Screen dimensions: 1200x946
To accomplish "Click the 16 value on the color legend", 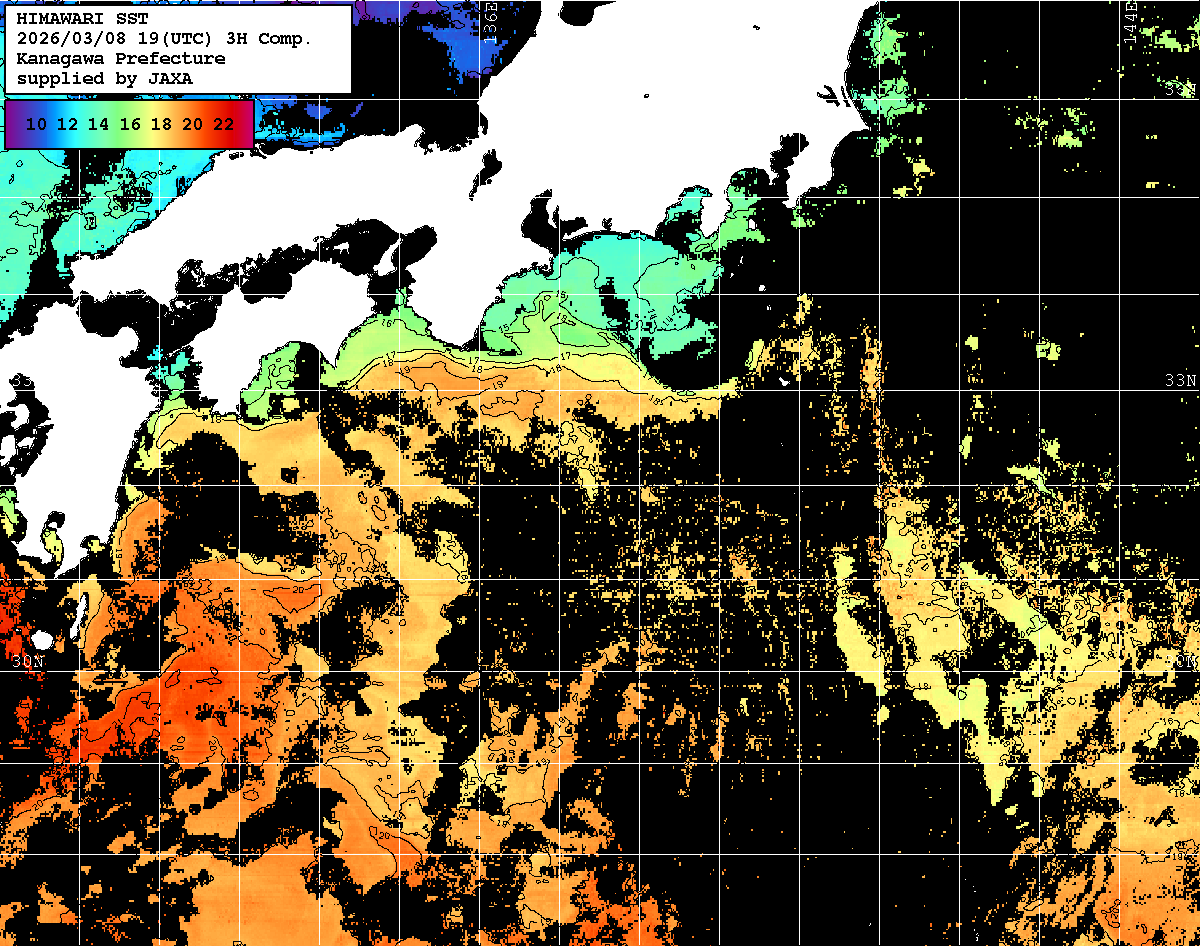I will (130, 124).
